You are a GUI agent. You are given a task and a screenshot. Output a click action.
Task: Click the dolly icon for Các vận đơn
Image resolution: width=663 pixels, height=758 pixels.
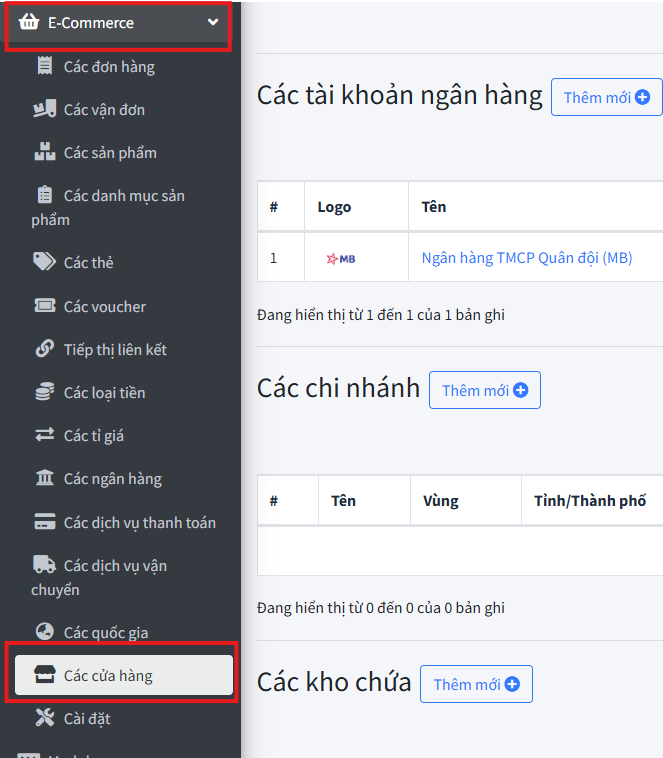[x=44, y=109]
